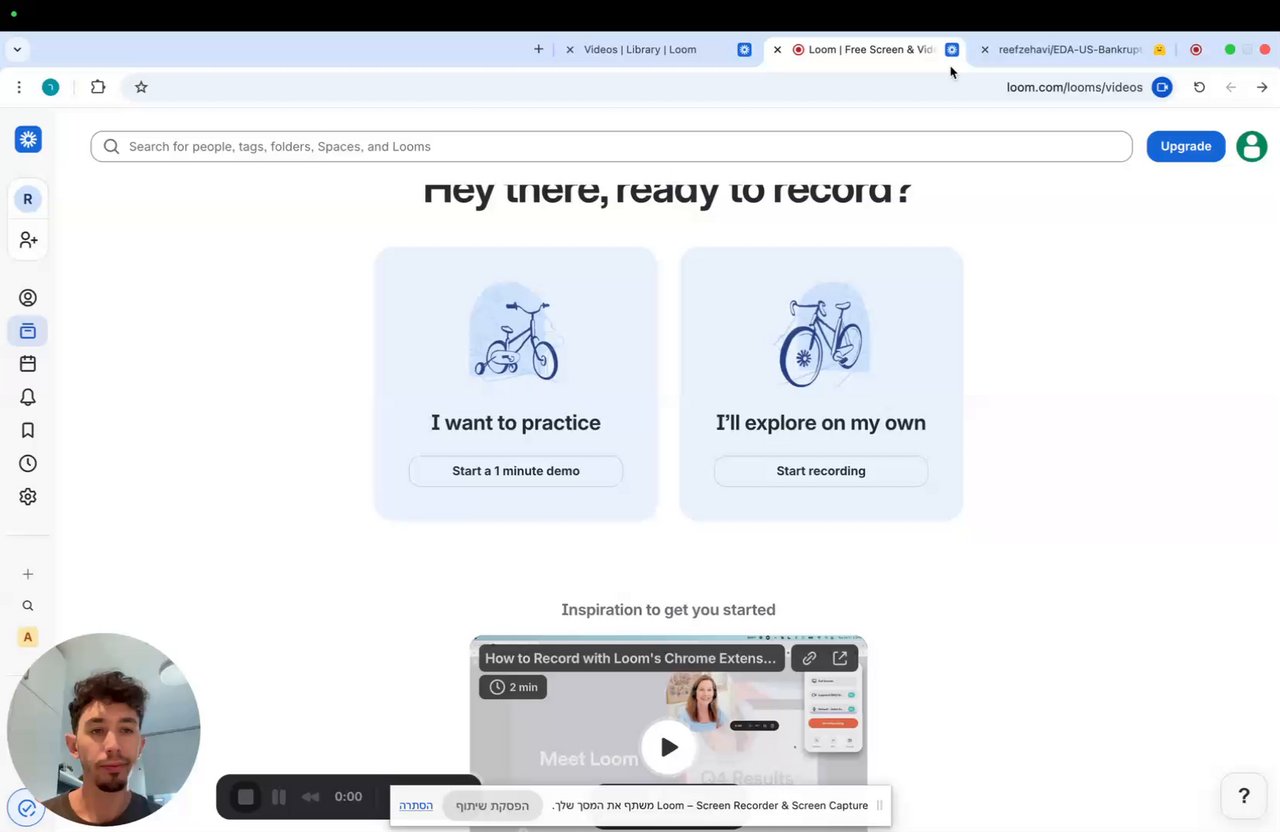Open the R workspace switcher

click(27, 199)
